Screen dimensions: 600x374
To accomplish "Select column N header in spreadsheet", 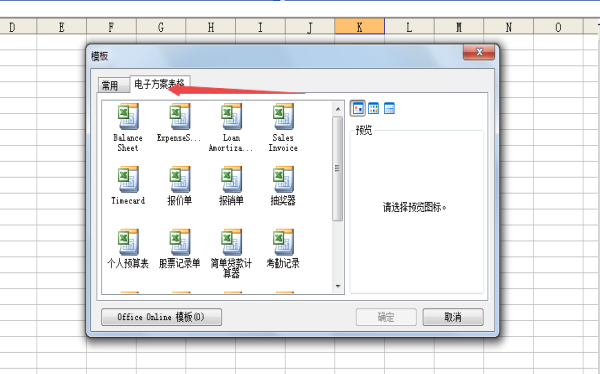I will (x=509, y=27).
